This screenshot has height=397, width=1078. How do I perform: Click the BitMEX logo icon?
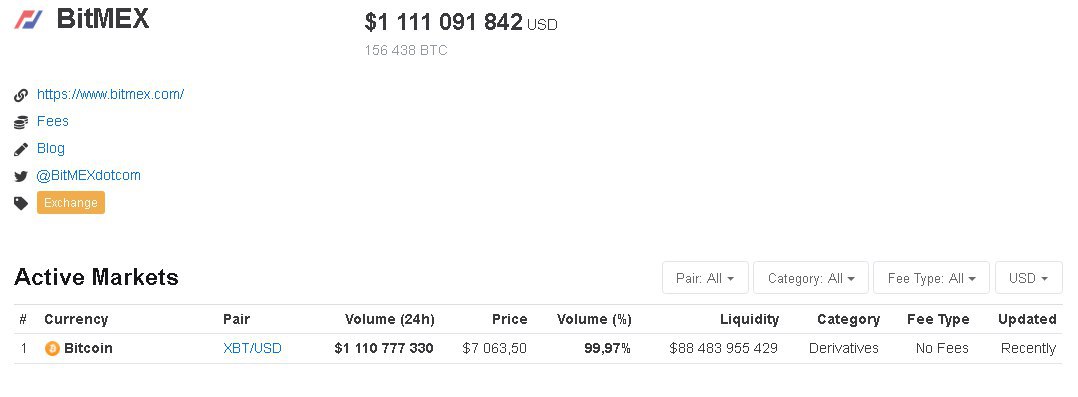pos(28,19)
